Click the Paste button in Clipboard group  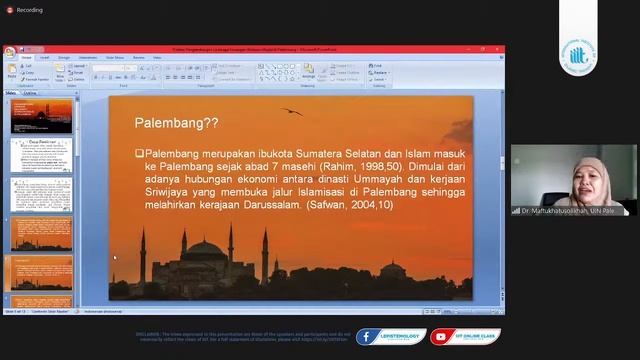coord(12,71)
